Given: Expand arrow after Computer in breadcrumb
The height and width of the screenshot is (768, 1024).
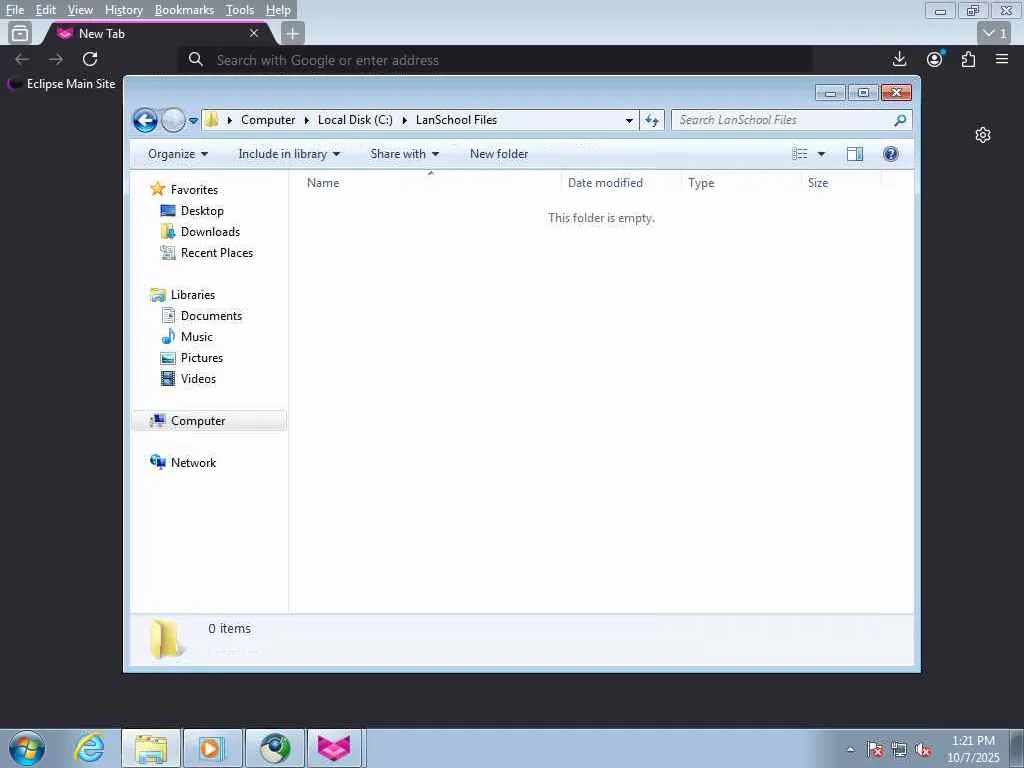Looking at the screenshot, I should coord(306,120).
